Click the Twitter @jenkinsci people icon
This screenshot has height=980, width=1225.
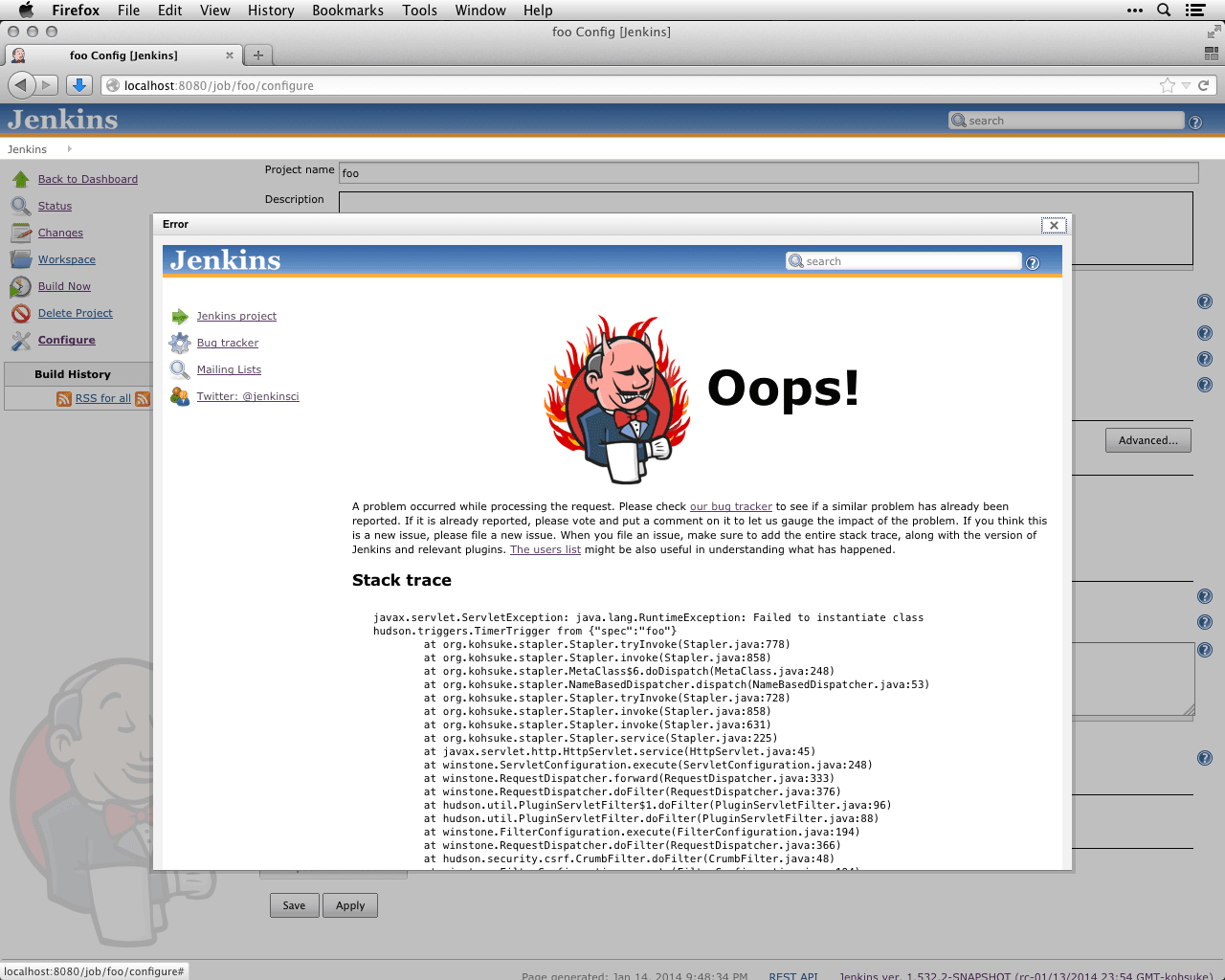coord(179,396)
